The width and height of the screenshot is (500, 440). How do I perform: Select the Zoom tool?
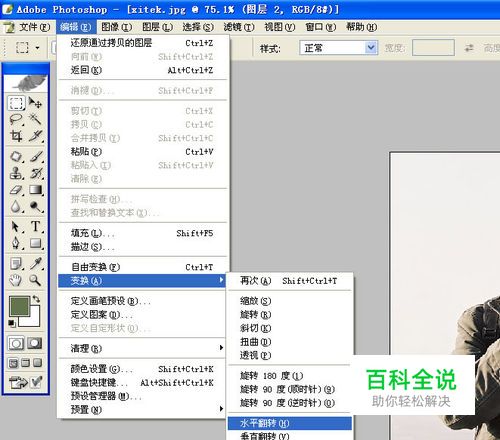tap(35, 280)
